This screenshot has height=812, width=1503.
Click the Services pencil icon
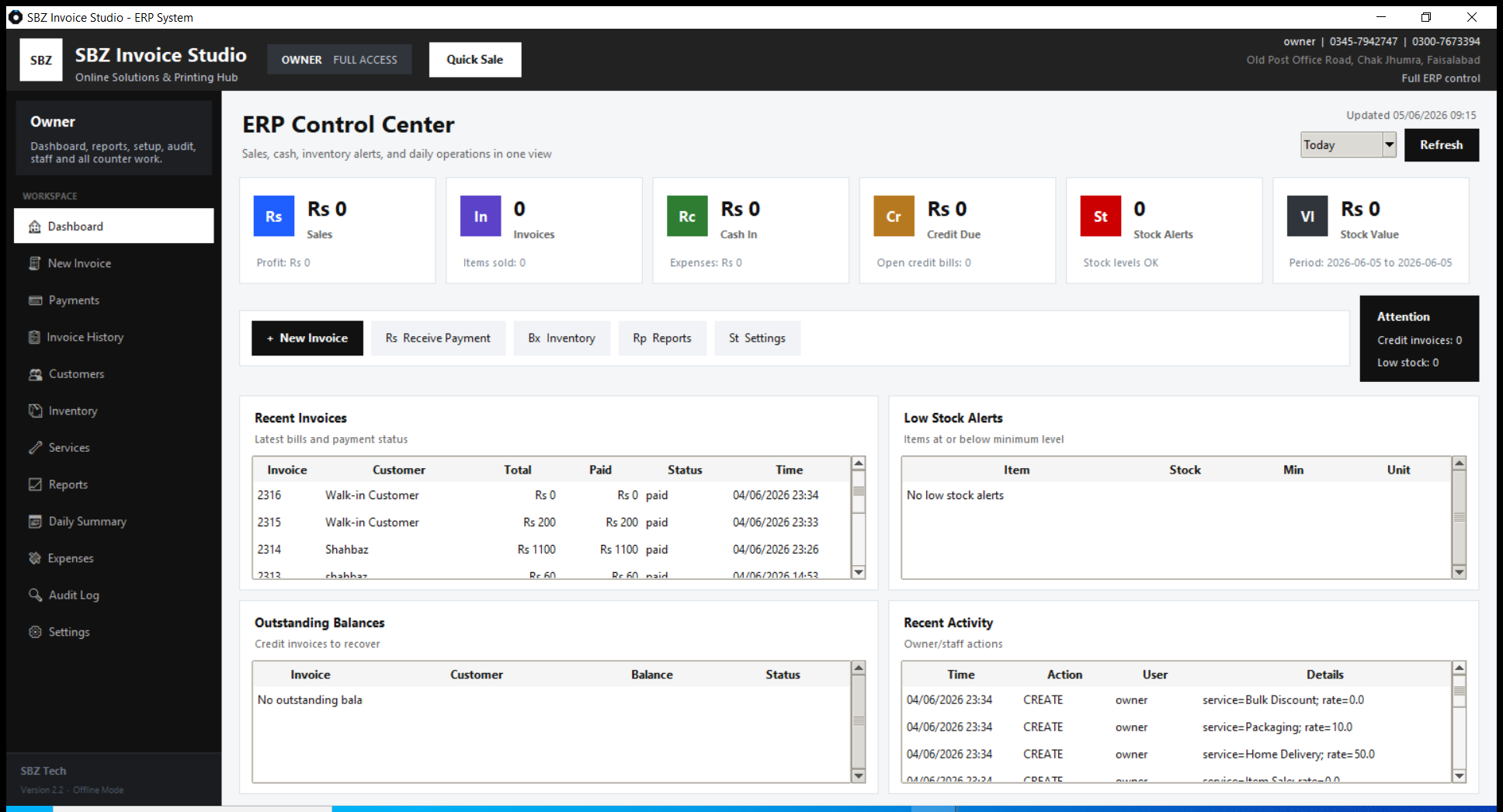point(35,448)
